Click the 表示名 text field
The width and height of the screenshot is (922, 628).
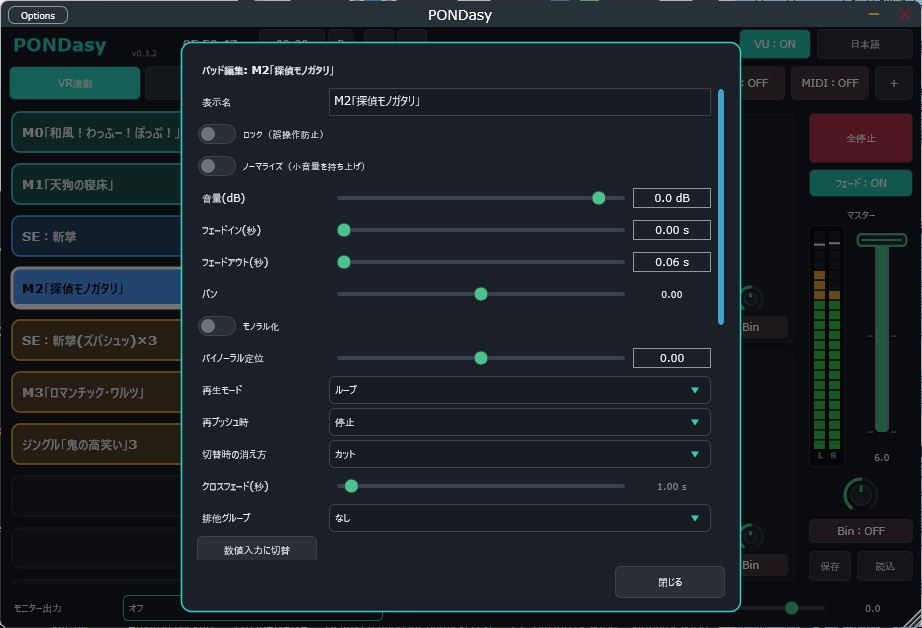pos(519,102)
